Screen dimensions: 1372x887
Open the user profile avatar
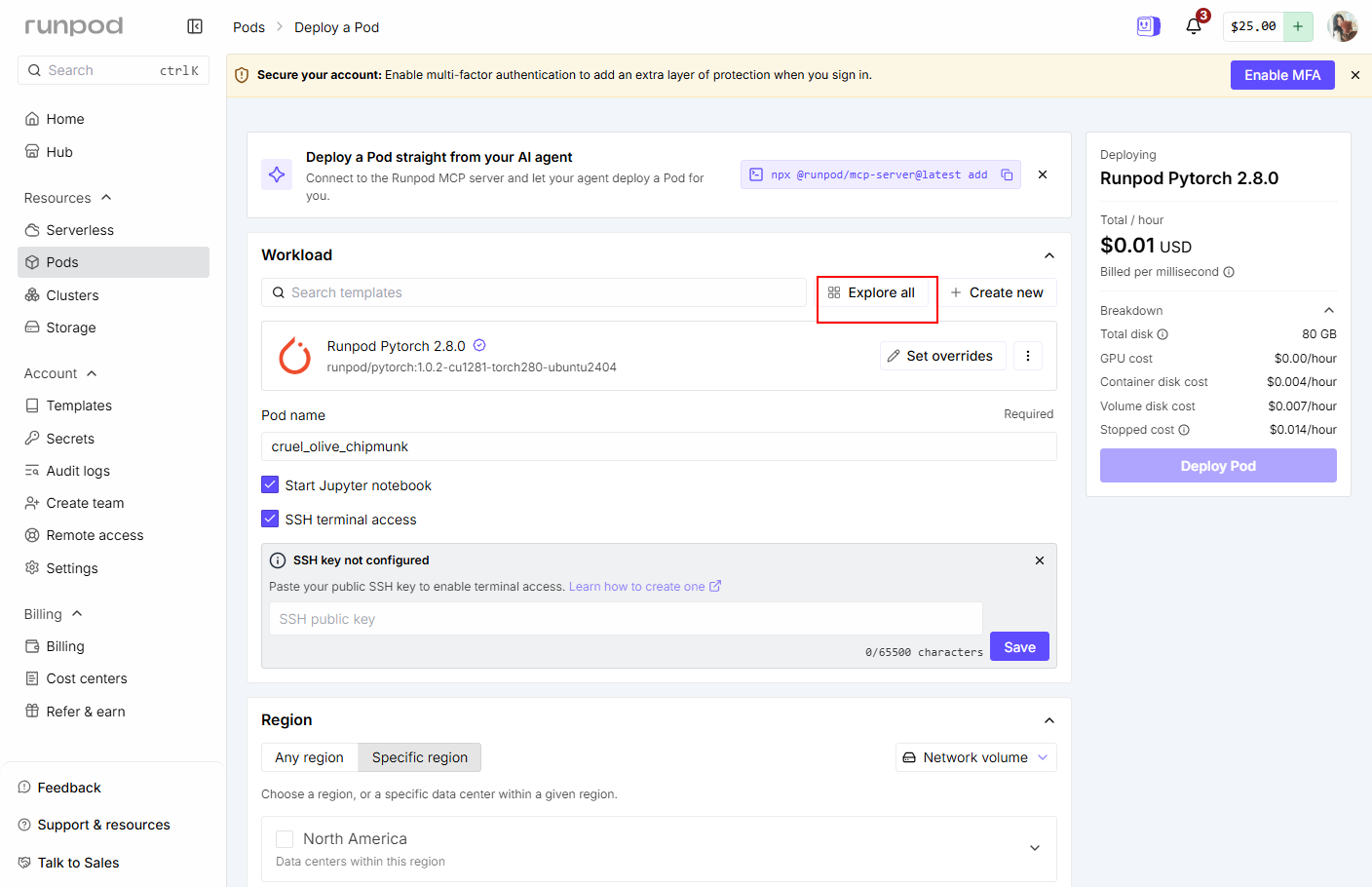click(x=1343, y=26)
